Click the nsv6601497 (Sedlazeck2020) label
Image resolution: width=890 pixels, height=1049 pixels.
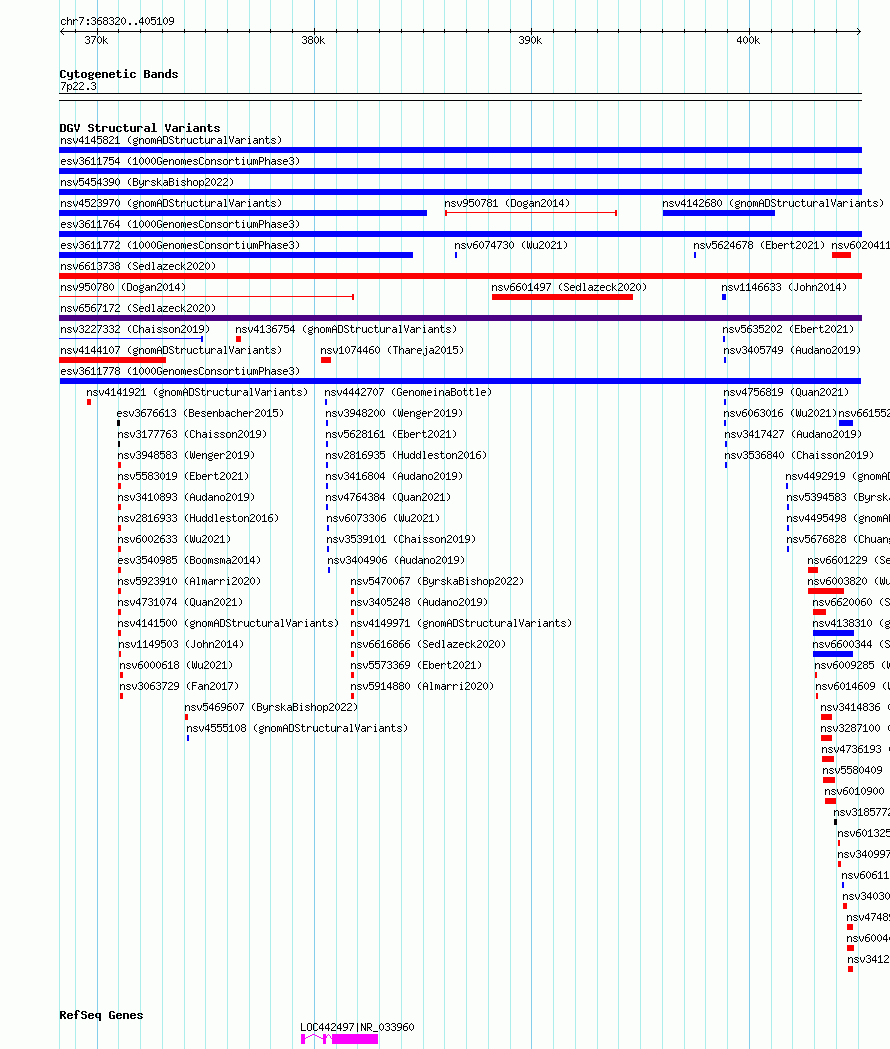point(569,288)
